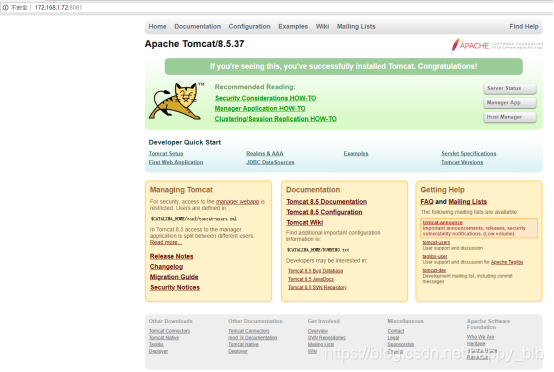554x372 pixels.
Task: Open Tomcat 8.5 SVN Repository link
Action: click(317, 288)
